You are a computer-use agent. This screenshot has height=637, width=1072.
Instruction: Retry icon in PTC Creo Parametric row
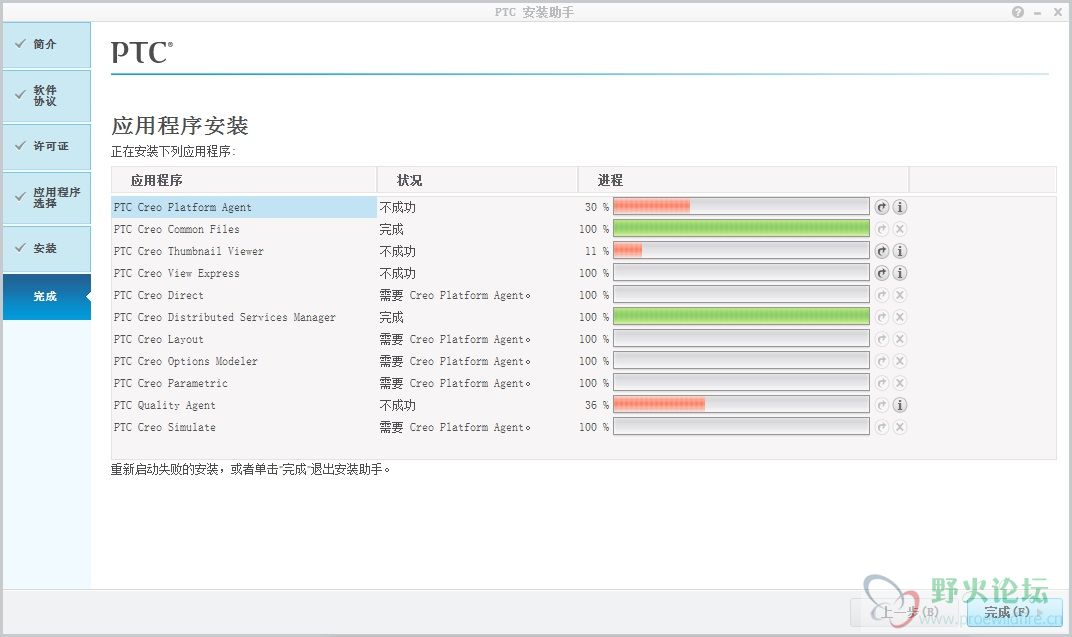[x=882, y=383]
